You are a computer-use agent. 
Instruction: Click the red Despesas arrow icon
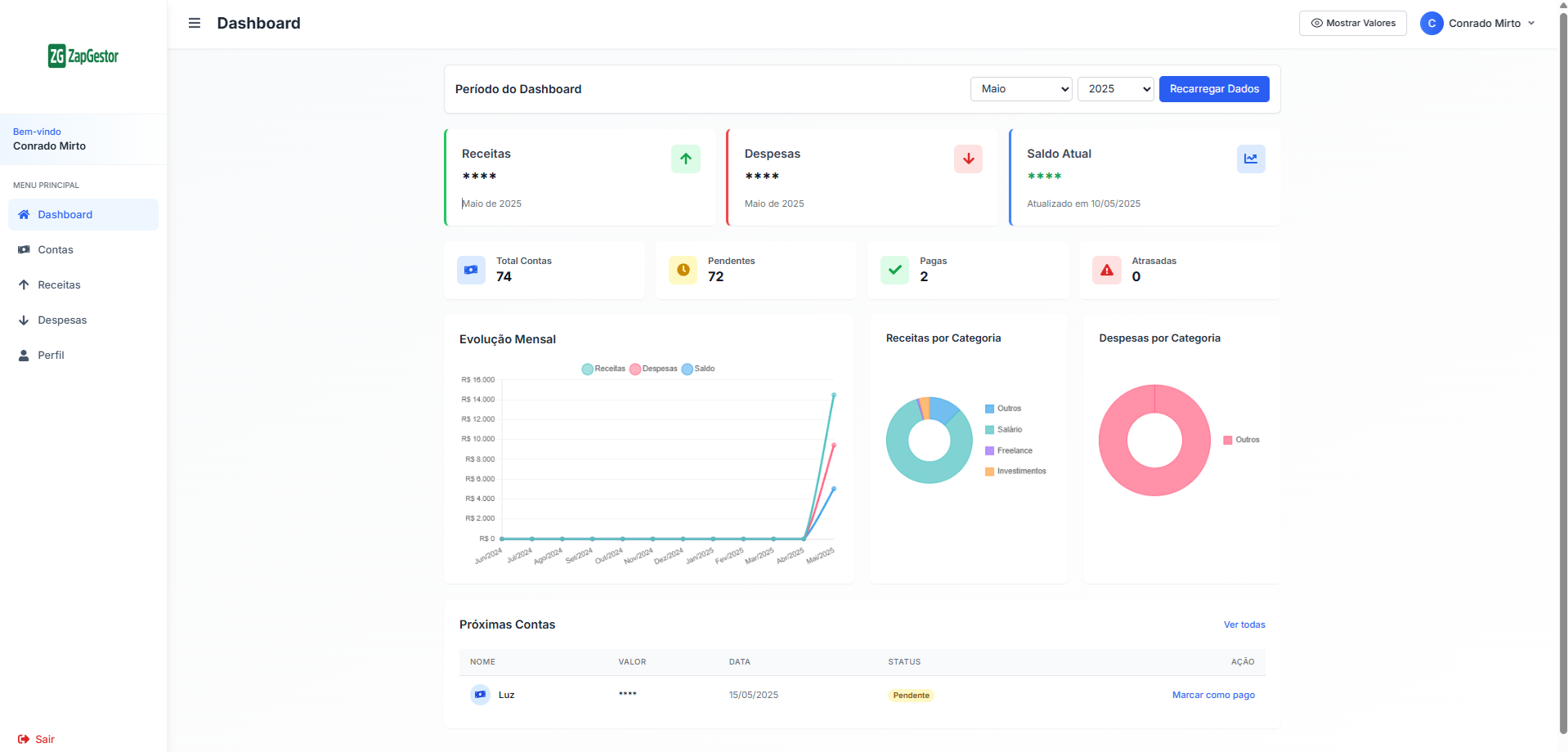(968, 159)
